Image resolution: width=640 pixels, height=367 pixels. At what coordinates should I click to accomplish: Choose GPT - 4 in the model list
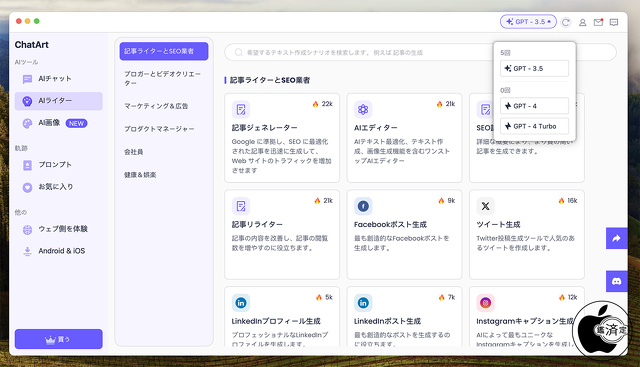point(534,106)
